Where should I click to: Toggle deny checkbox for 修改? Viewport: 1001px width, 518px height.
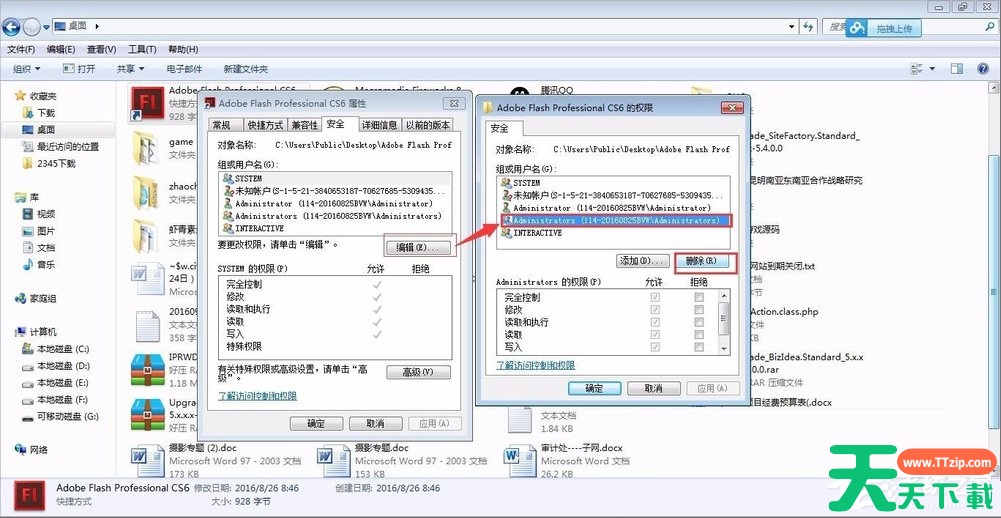[x=700, y=310]
